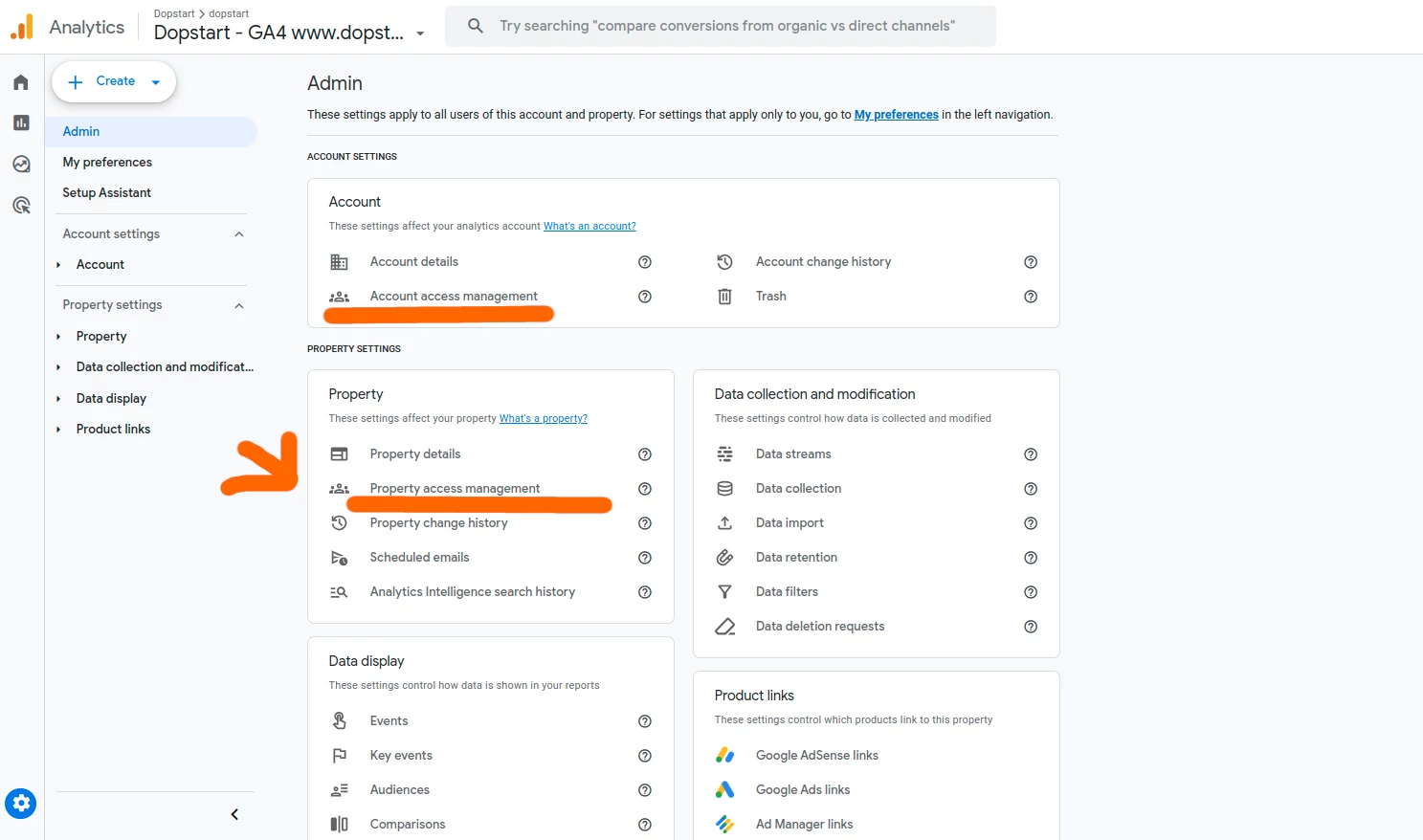Image resolution: width=1423 pixels, height=840 pixels.
Task: Open help for Scheduled emails
Action: pos(645,558)
